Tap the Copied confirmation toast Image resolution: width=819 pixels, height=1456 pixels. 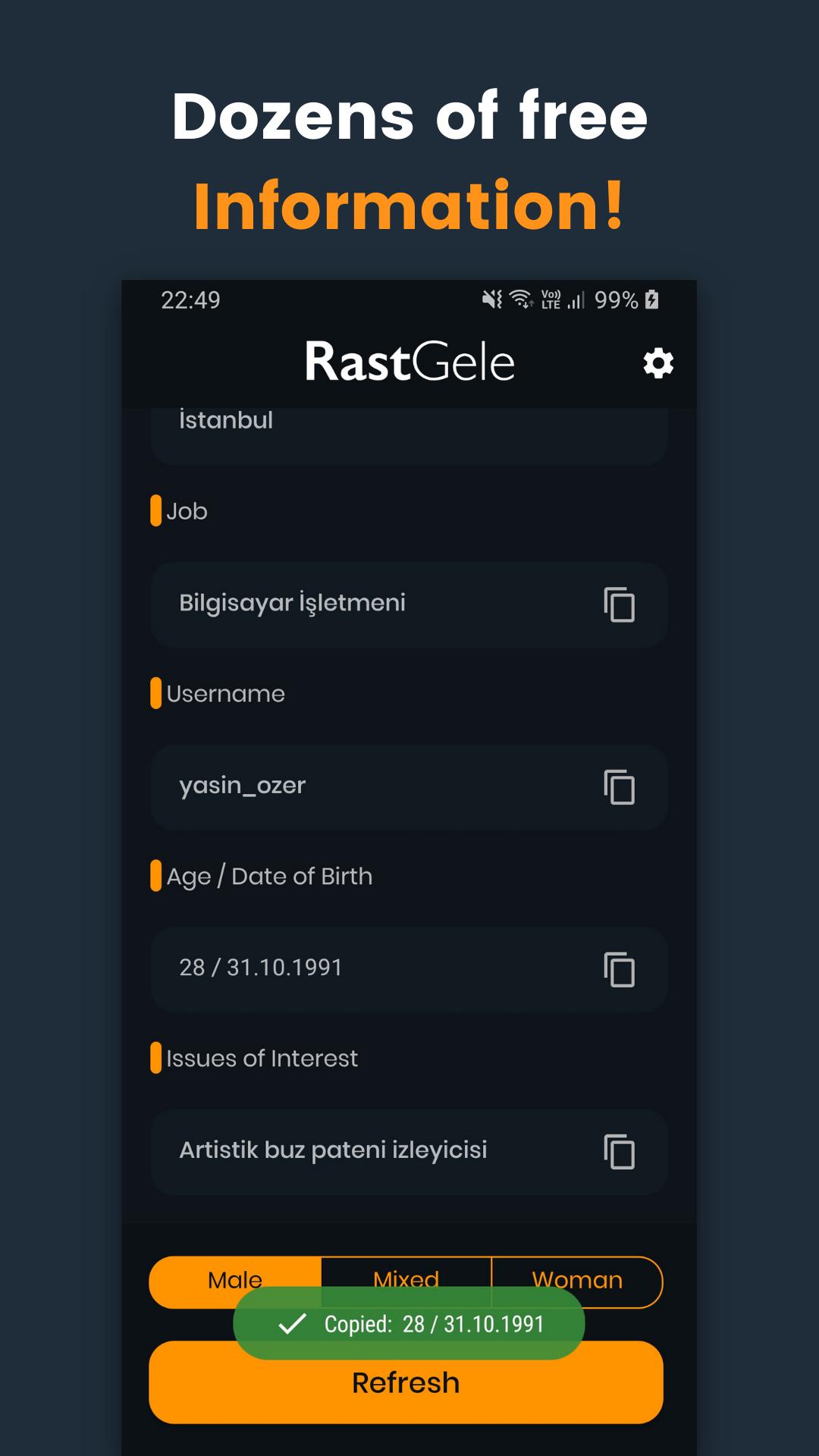point(409,1323)
